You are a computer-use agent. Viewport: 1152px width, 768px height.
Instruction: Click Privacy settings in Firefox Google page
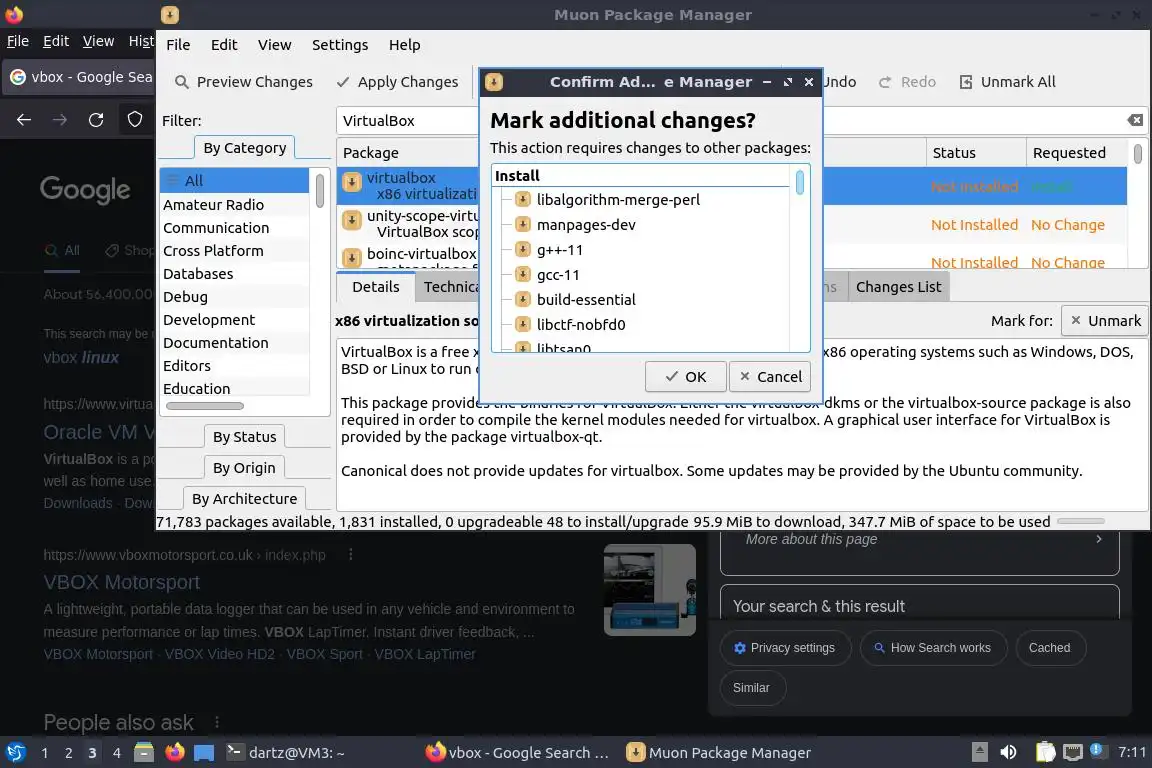pyautogui.click(x=785, y=647)
